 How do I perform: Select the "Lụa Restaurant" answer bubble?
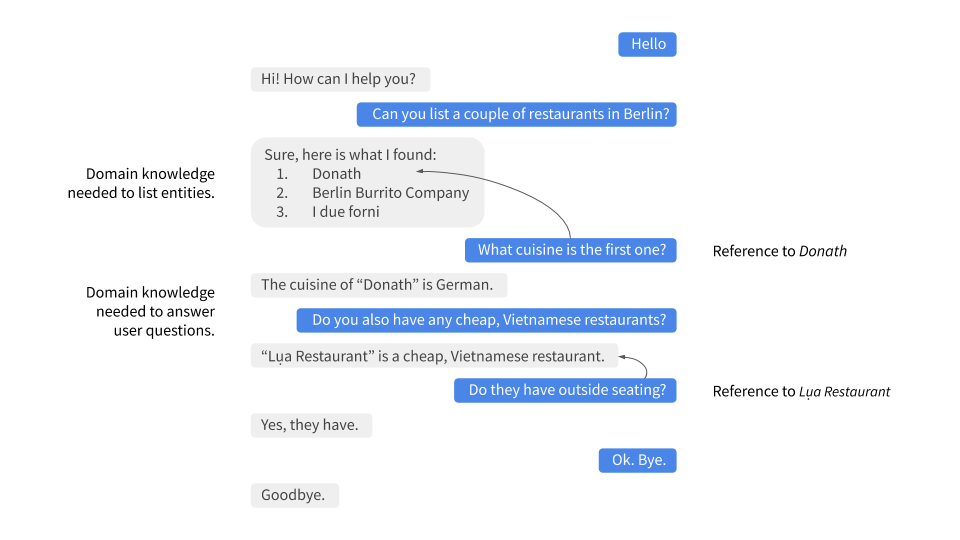coord(433,356)
